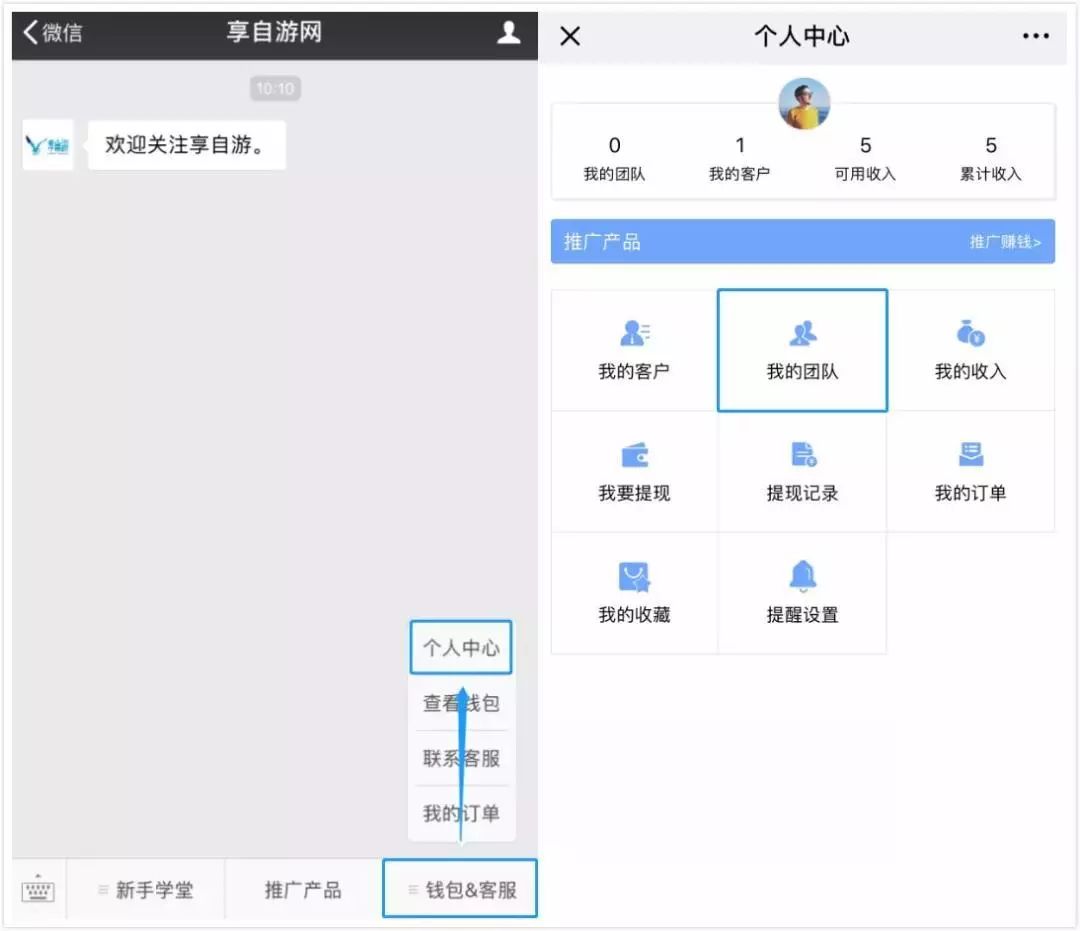This screenshot has width=1080, height=931.
Task: Click the blue 推广产品 banner
Action: click(x=700, y=240)
